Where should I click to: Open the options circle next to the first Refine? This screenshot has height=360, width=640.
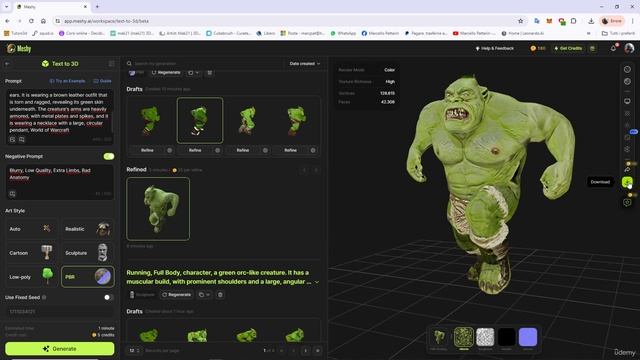click(x=169, y=150)
